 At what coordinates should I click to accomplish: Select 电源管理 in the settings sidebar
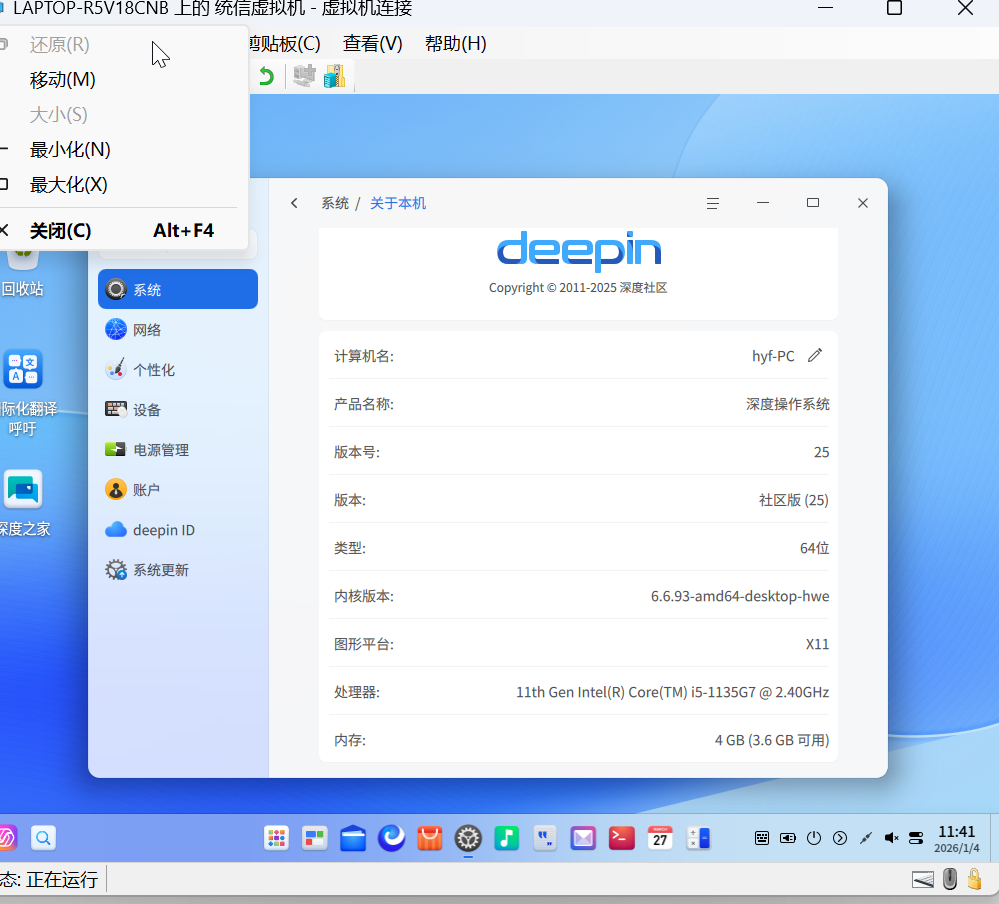pos(178,450)
